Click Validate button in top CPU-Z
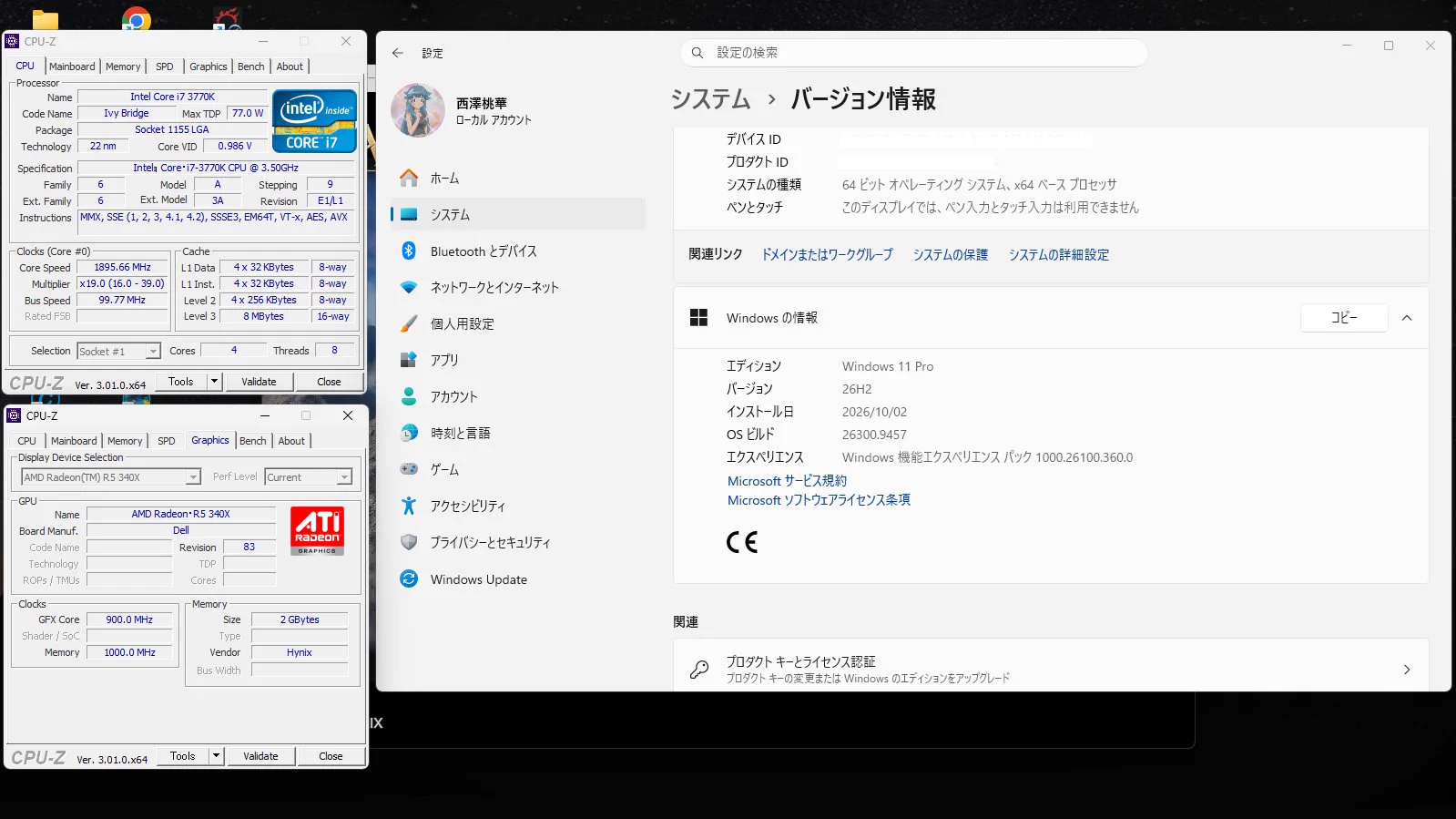This screenshot has width=1456, height=819. 259,382
